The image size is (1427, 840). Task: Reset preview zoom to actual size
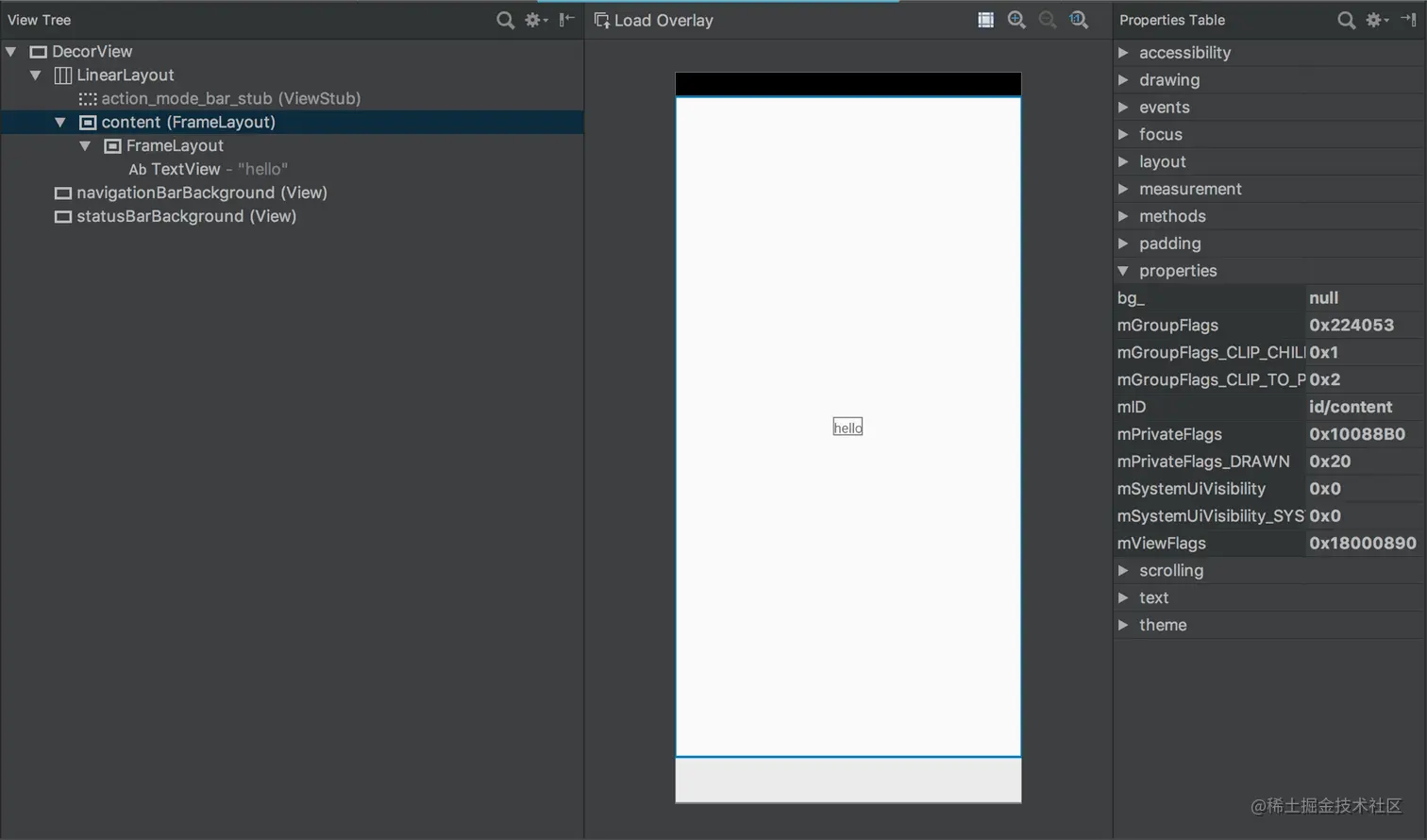click(x=1079, y=20)
